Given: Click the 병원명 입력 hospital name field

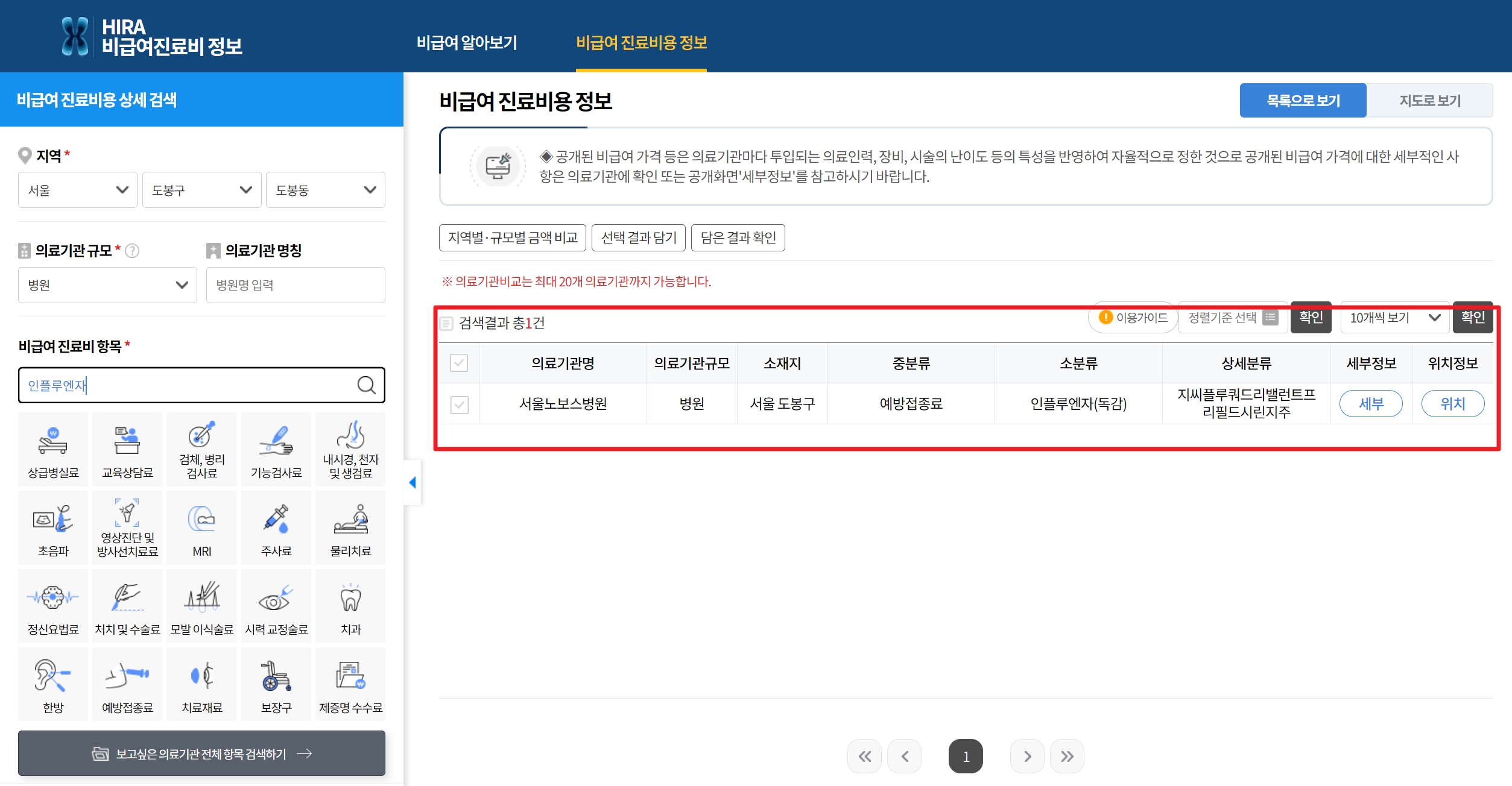Looking at the screenshot, I should [296, 285].
